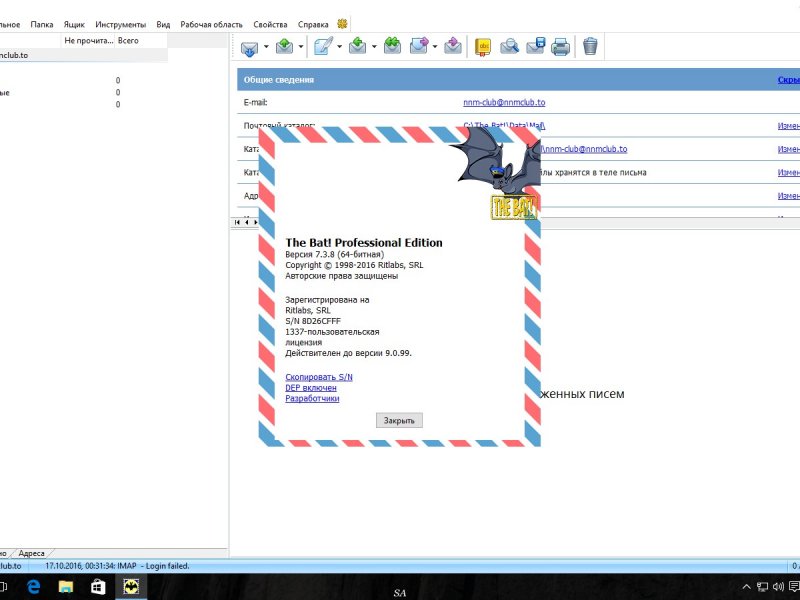The width and height of the screenshot is (800, 600).
Task: Click the Delete trash can icon
Action: pos(590,46)
